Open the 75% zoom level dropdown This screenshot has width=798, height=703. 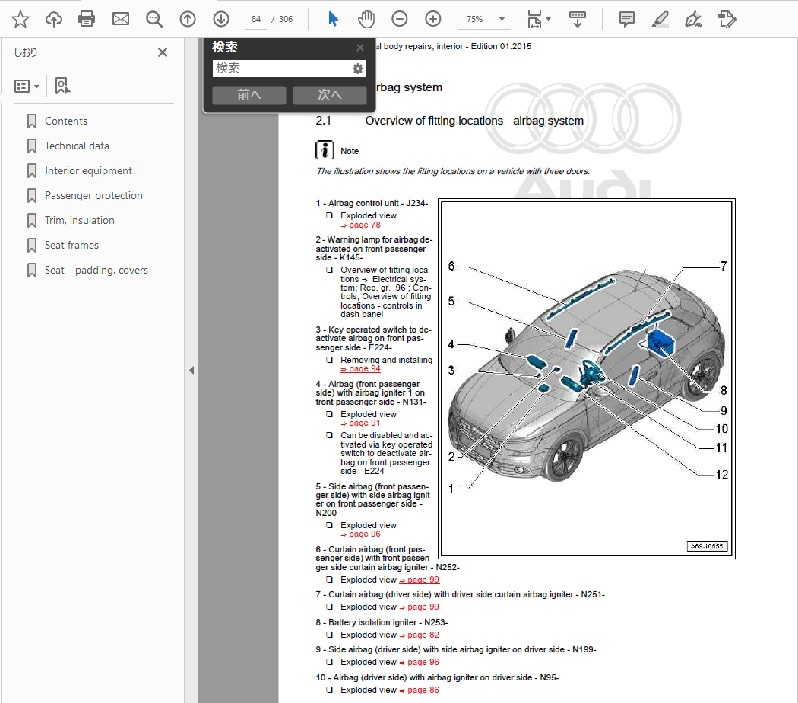(502, 19)
